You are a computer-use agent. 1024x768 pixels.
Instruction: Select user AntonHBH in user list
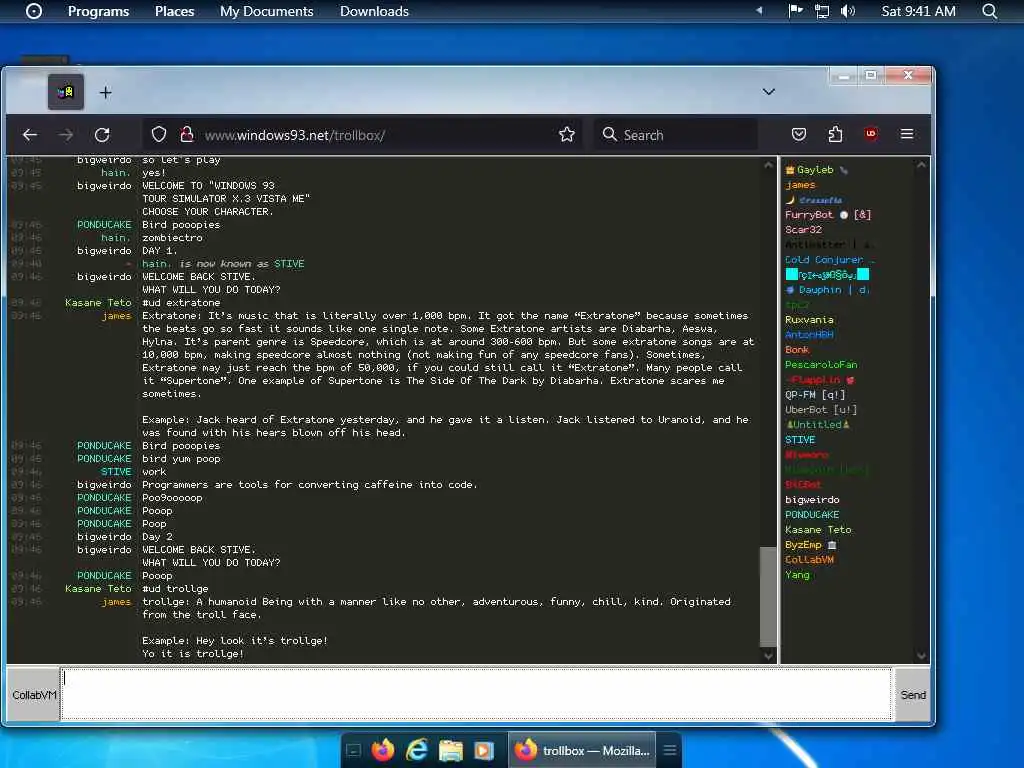[809, 335]
